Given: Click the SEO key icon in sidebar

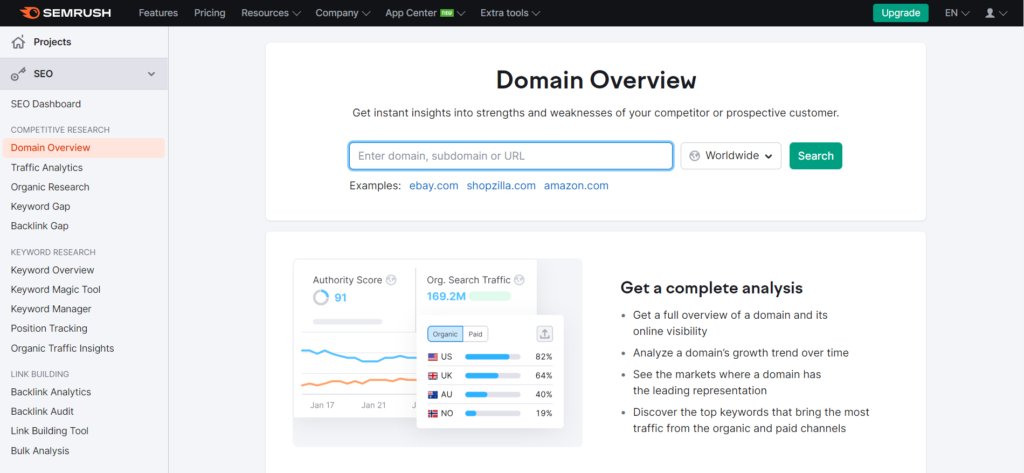Looking at the screenshot, I should point(18,74).
